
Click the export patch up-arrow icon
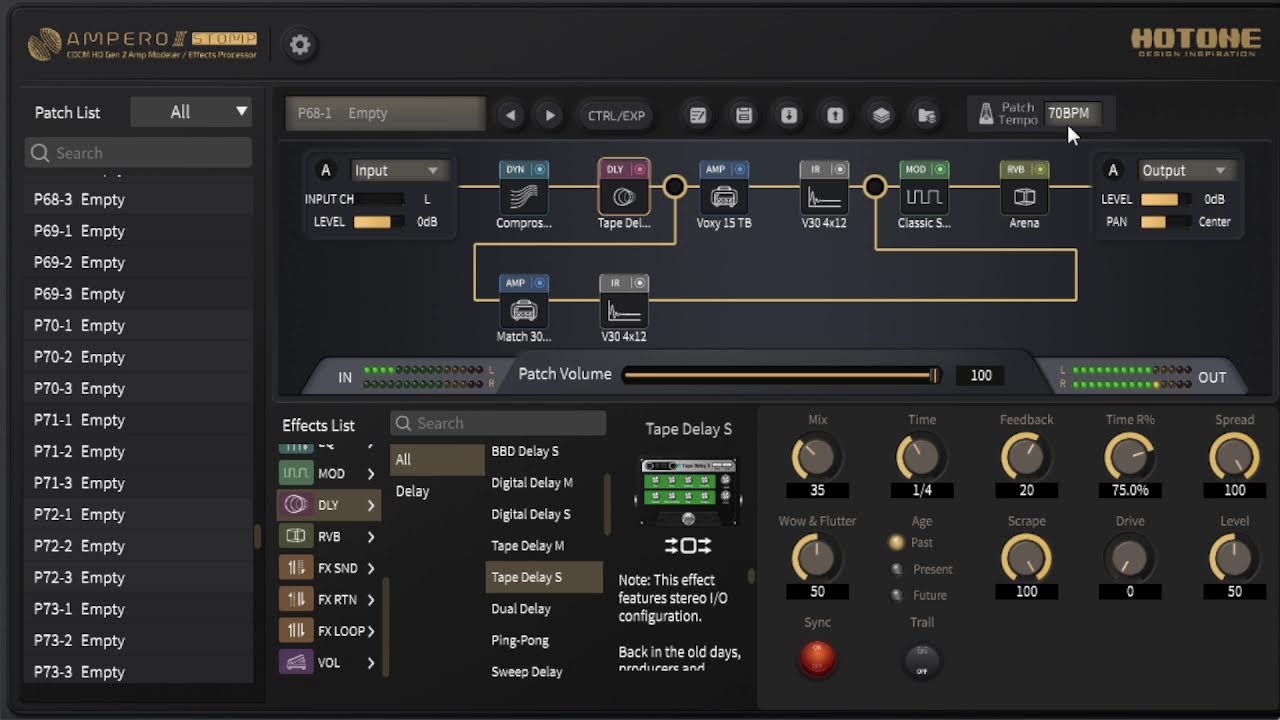(x=835, y=115)
